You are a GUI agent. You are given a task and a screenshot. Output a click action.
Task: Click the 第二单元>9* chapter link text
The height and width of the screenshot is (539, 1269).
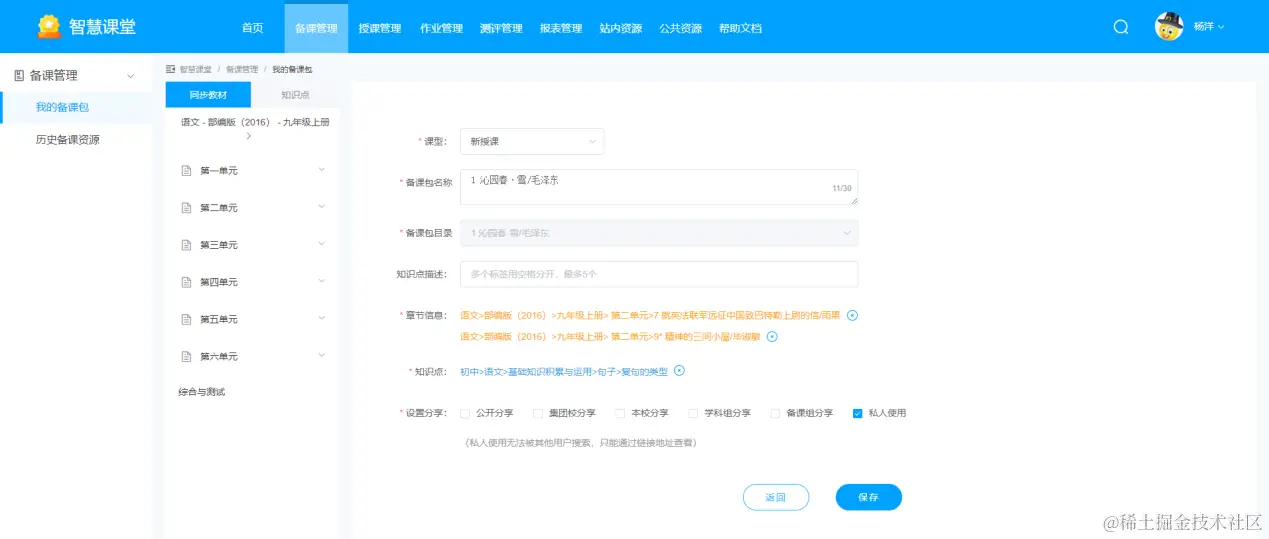click(611, 336)
